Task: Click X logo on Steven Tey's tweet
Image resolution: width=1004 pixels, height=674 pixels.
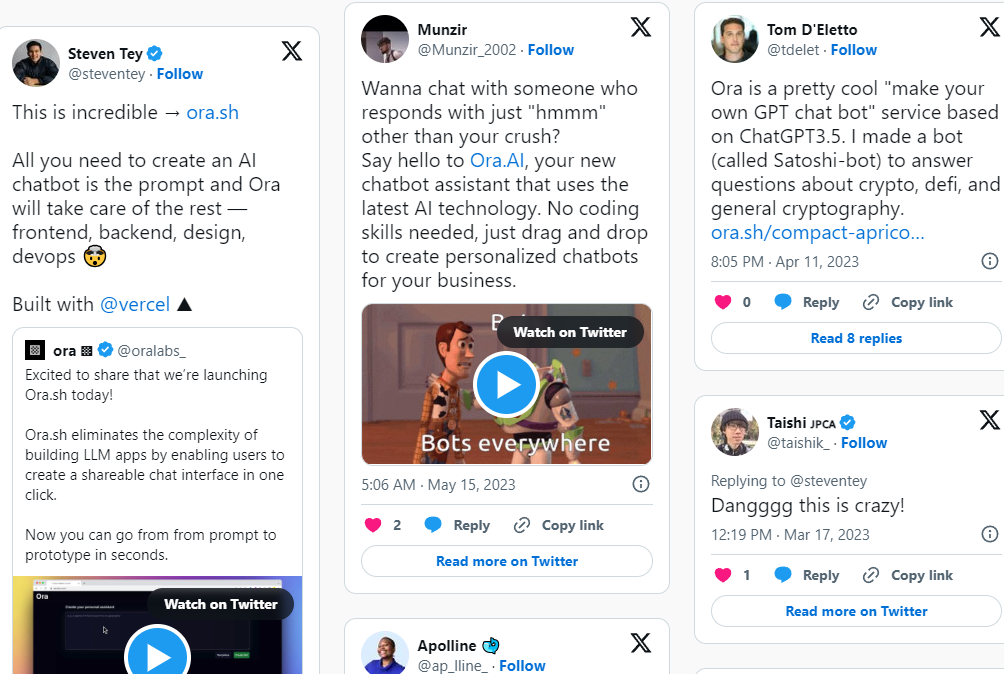Action: click(292, 51)
